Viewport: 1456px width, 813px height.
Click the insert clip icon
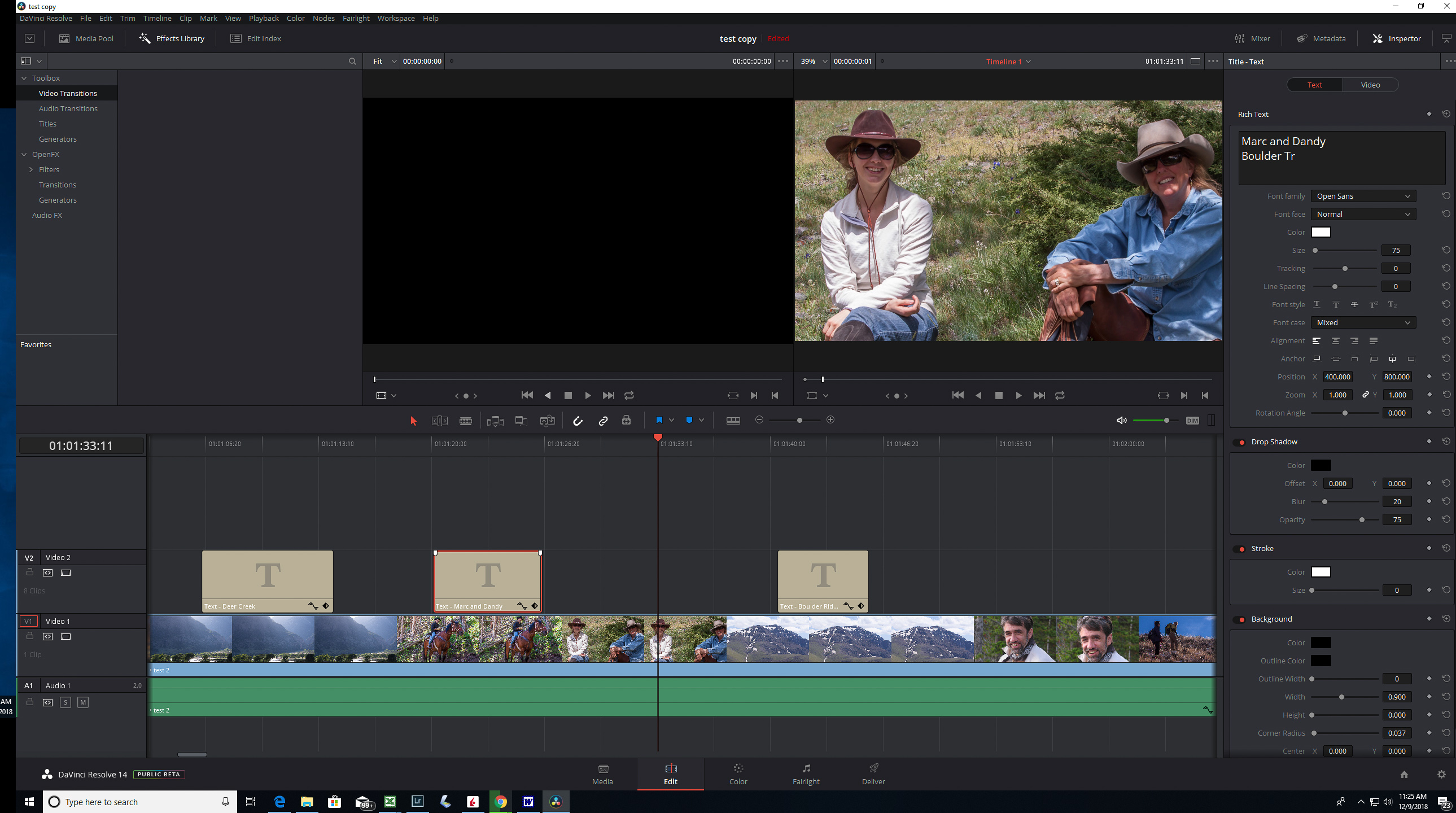pos(495,421)
